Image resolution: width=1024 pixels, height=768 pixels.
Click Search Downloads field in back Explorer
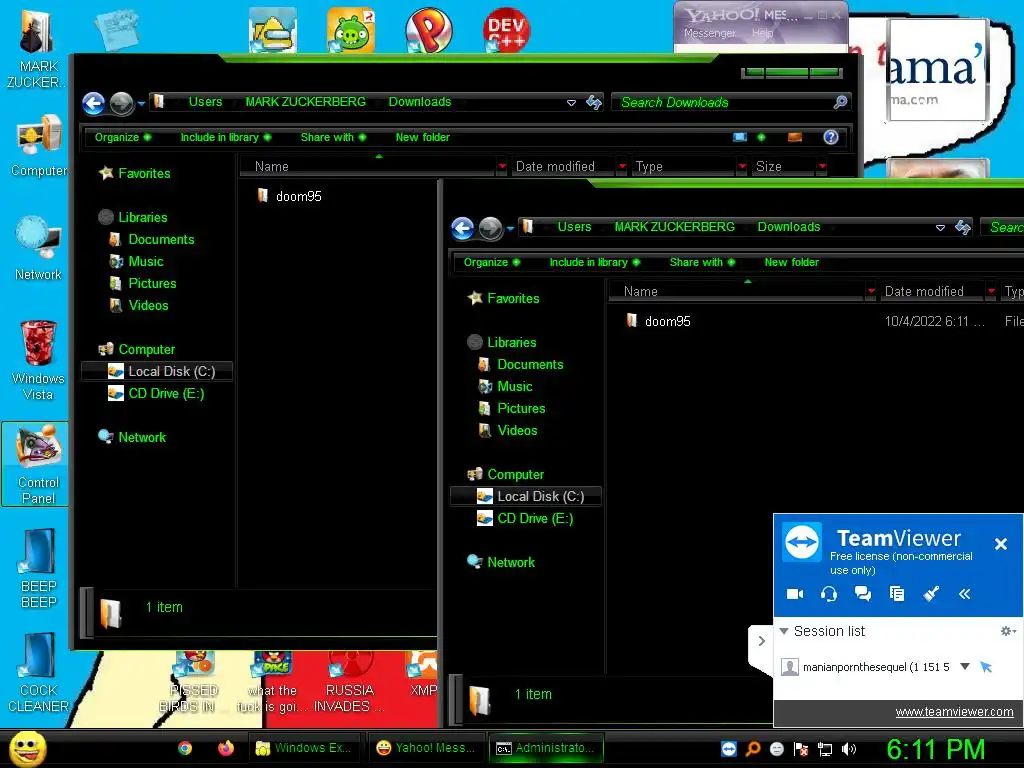pyautogui.click(x=731, y=102)
